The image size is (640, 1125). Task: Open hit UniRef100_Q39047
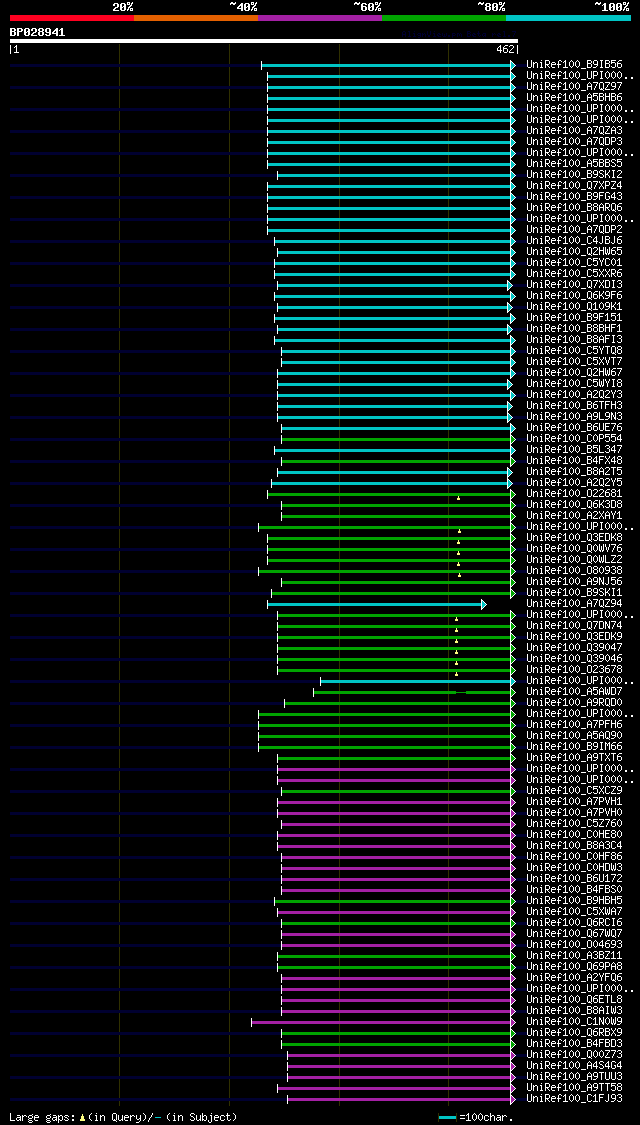[x=574, y=647]
